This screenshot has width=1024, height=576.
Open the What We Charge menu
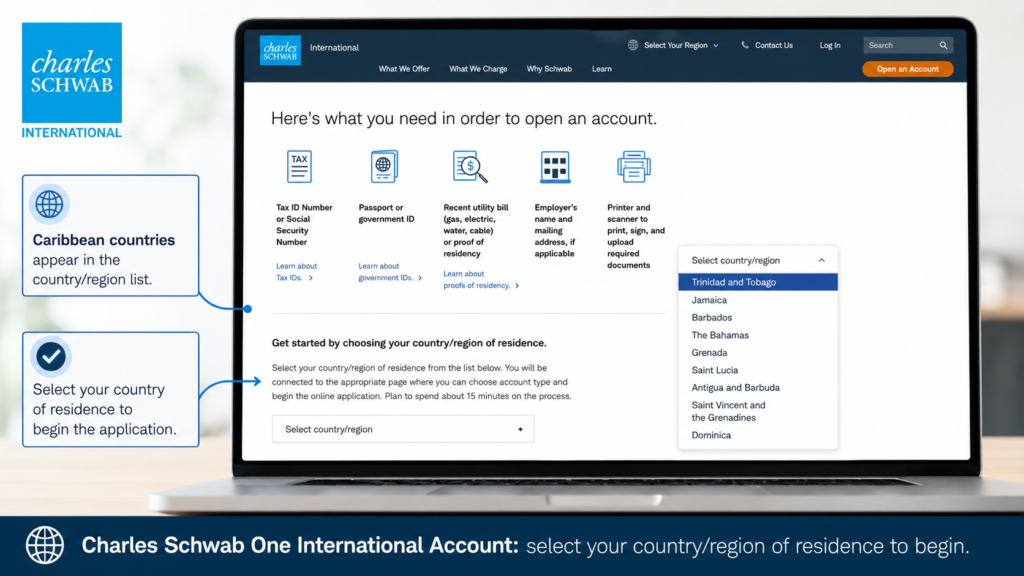tap(478, 69)
